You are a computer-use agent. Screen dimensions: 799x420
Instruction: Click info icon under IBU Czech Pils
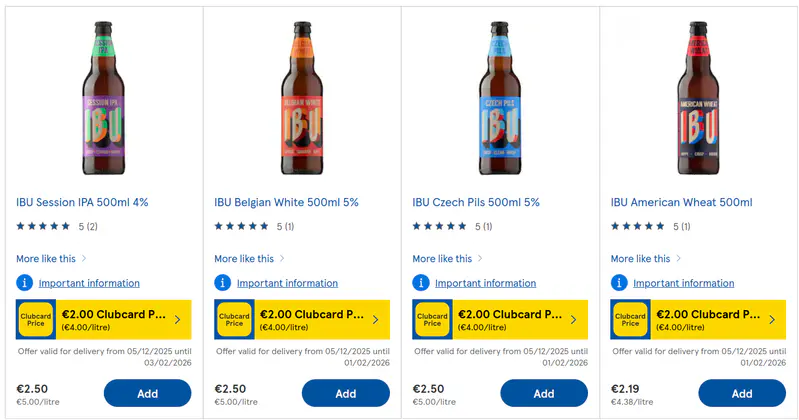[421, 283]
